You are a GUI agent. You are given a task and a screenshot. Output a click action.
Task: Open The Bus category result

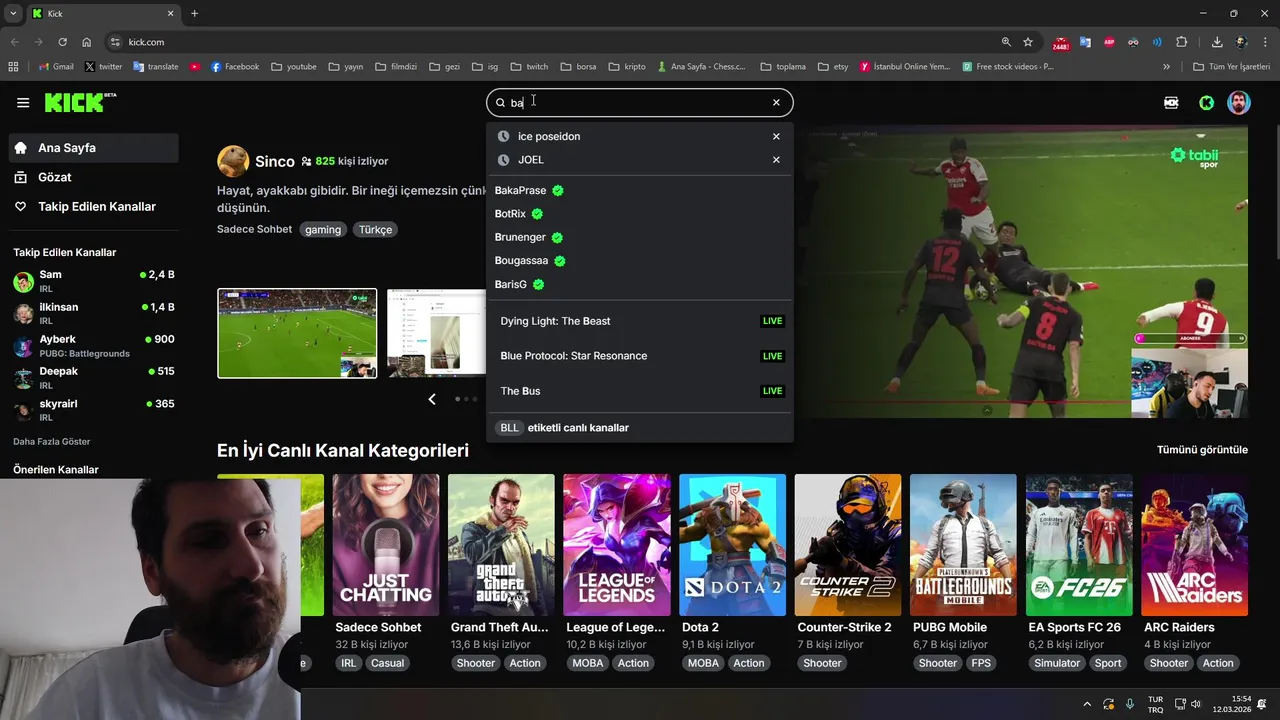tap(640, 391)
